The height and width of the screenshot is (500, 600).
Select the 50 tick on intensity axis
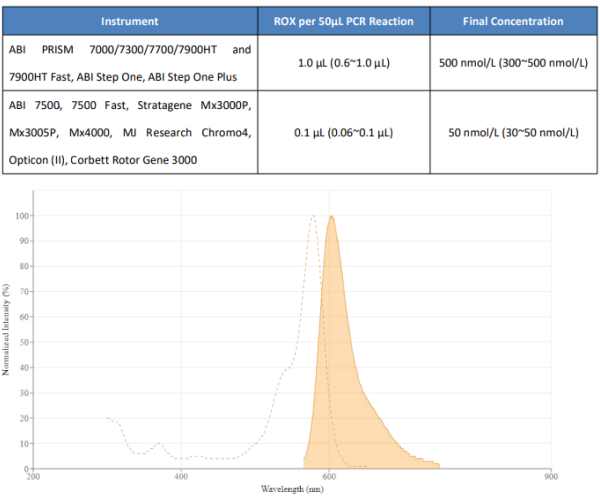click(24, 342)
